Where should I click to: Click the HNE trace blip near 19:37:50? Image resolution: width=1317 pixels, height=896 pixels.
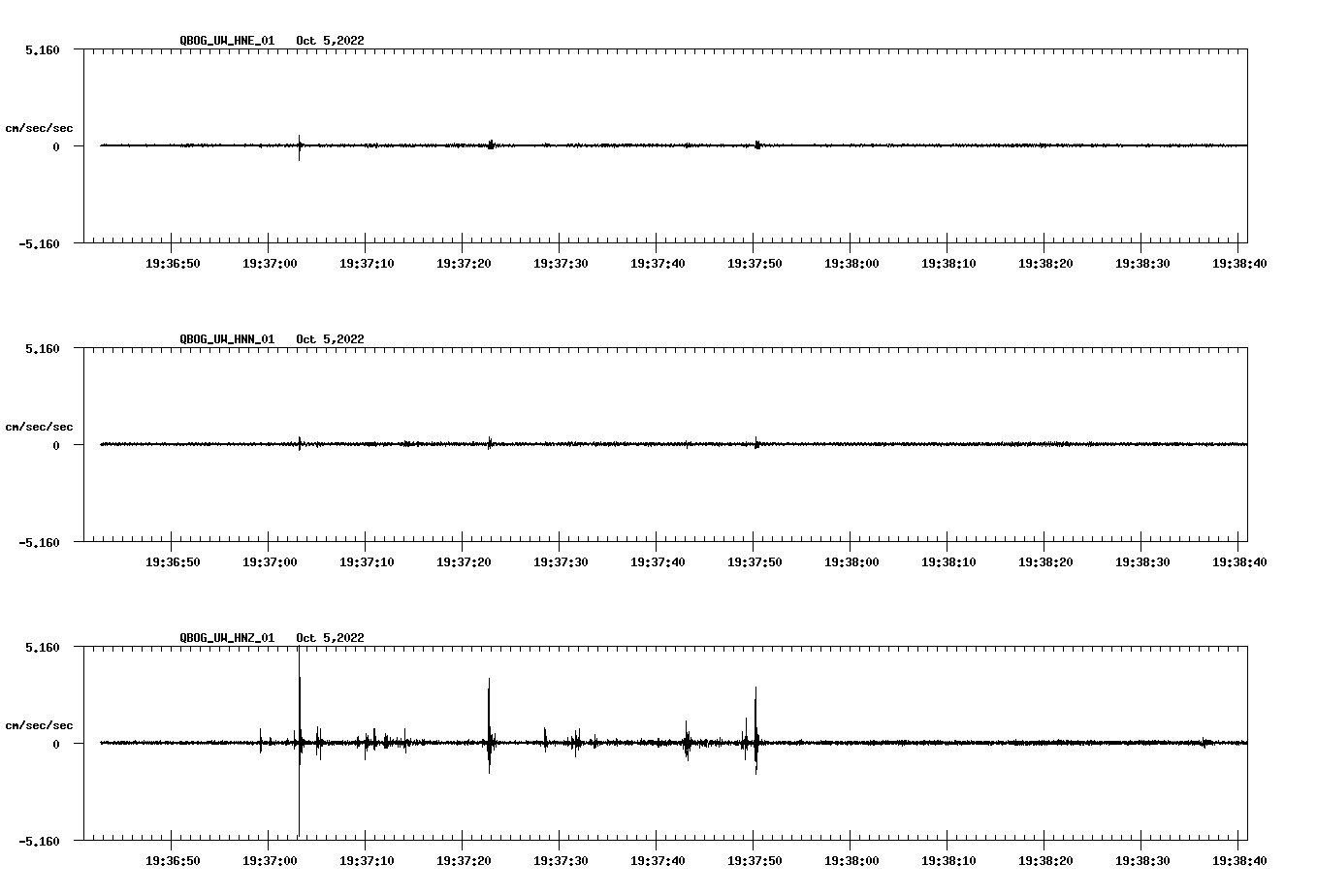pyautogui.click(x=757, y=145)
